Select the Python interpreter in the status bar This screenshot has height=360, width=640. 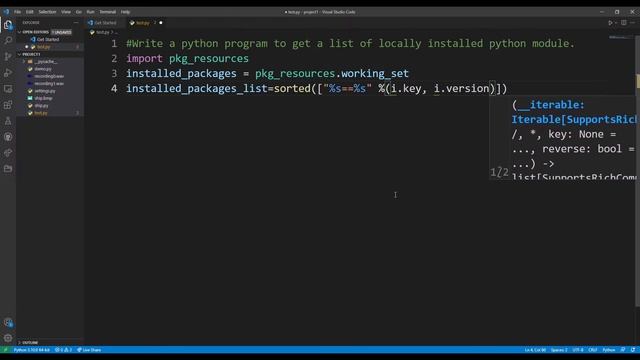(31, 350)
